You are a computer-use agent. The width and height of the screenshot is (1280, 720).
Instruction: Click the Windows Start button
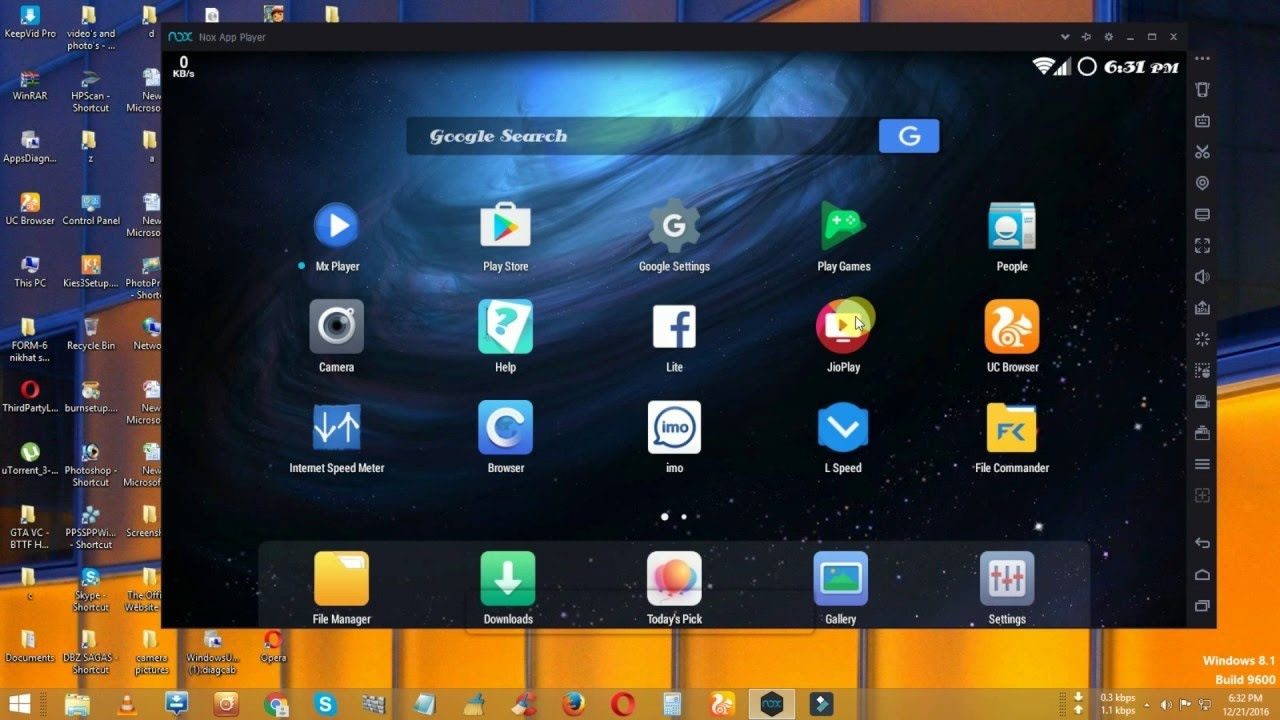pyautogui.click(x=18, y=704)
